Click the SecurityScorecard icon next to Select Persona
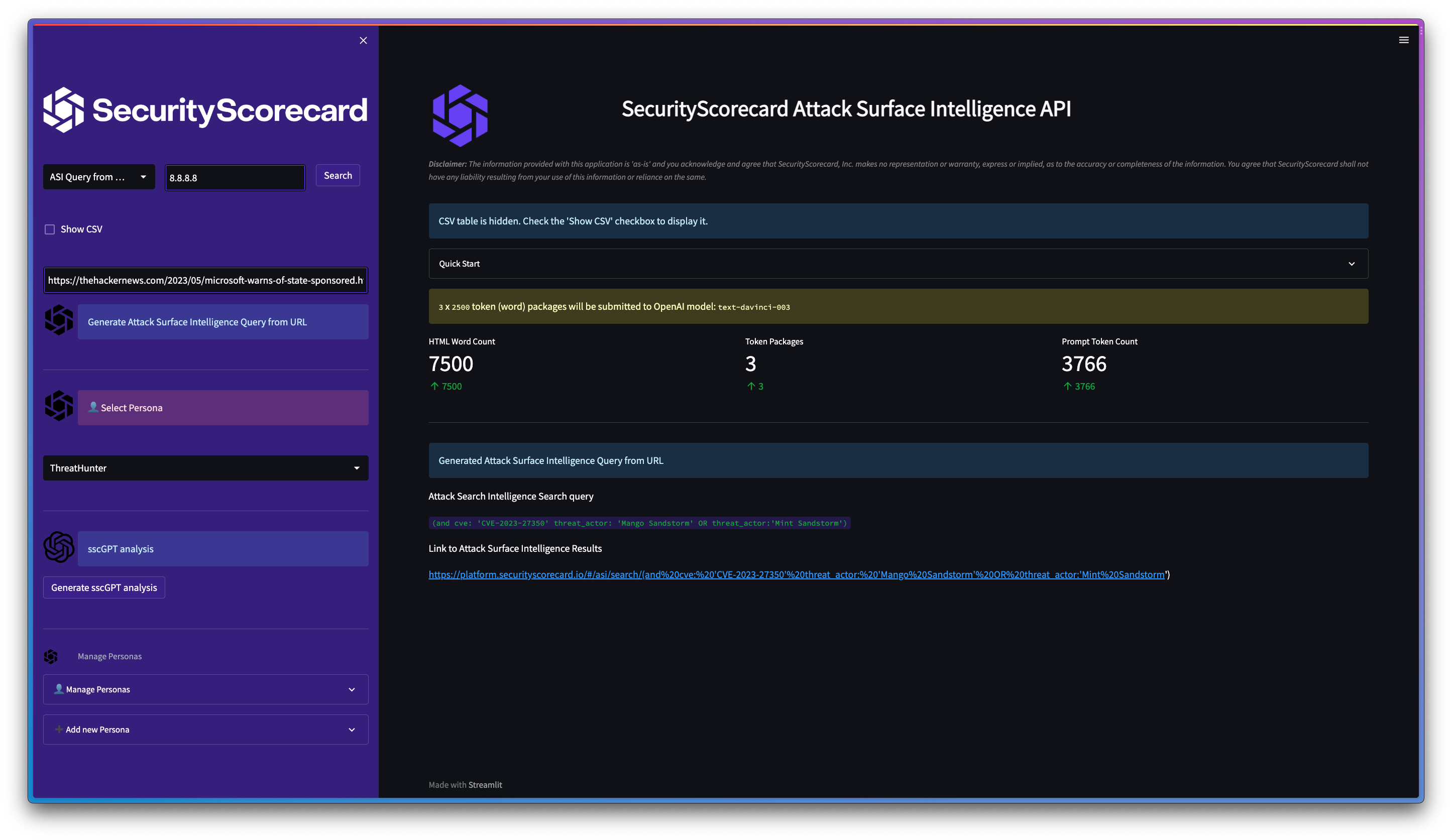The height and width of the screenshot is (840, 1452). coord(58,407)
